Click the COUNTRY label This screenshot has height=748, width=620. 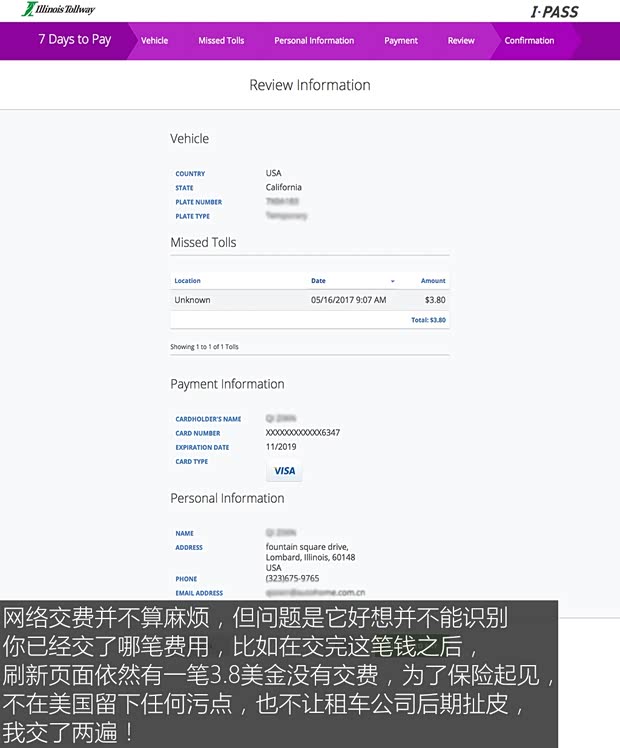tap(190, 174)
